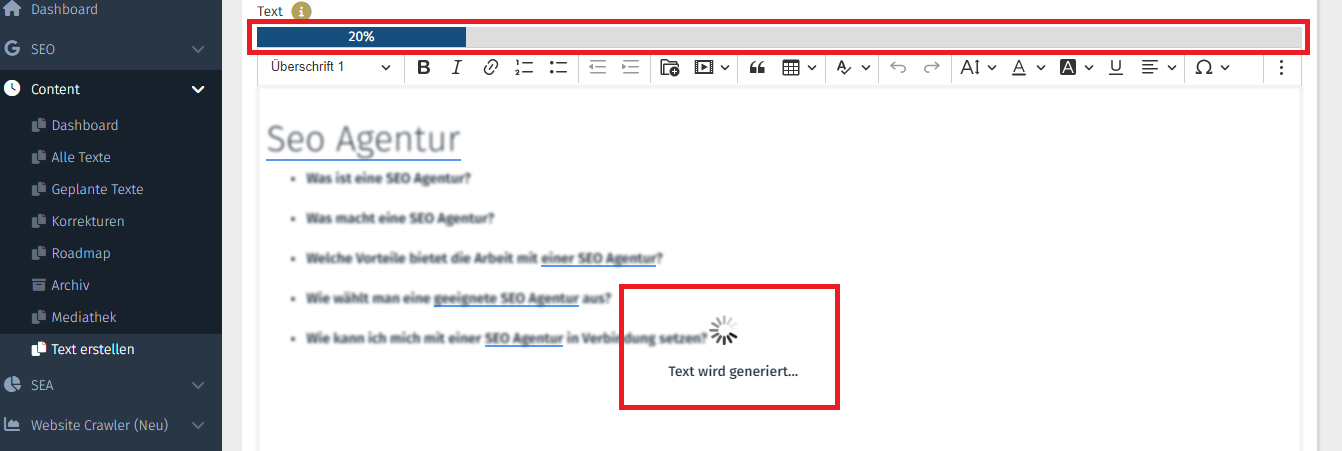
Task: Open file manager to insert image
Action: click(670, 67)
